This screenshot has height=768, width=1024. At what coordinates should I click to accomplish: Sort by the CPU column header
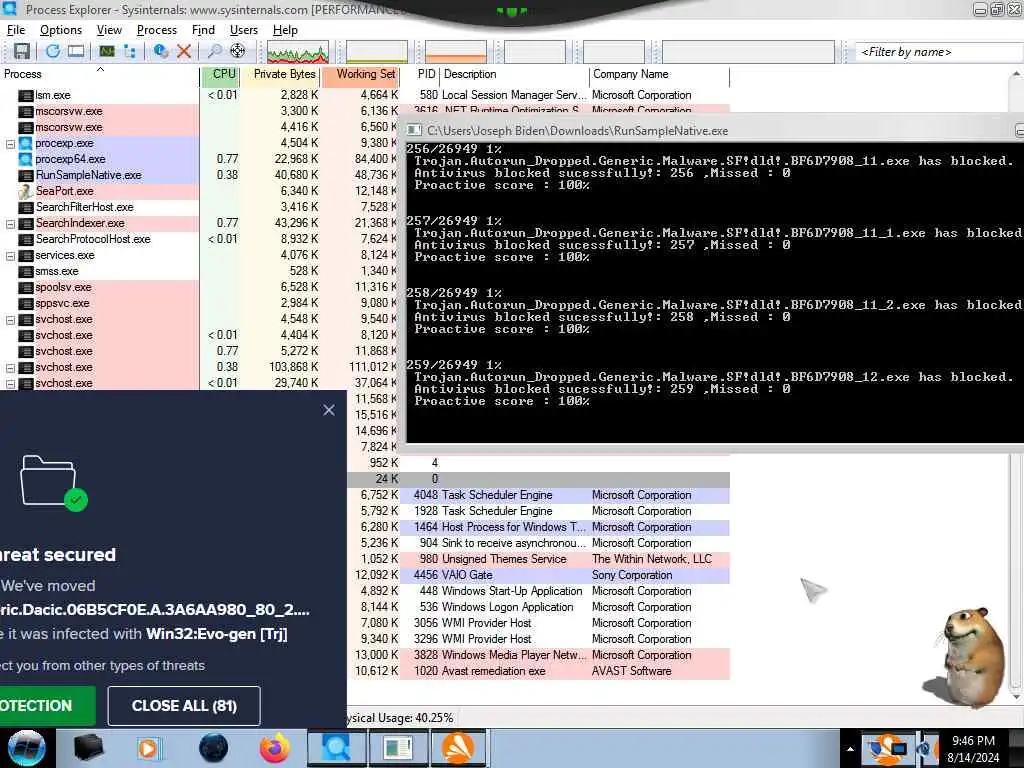click(x=220, y=74)
